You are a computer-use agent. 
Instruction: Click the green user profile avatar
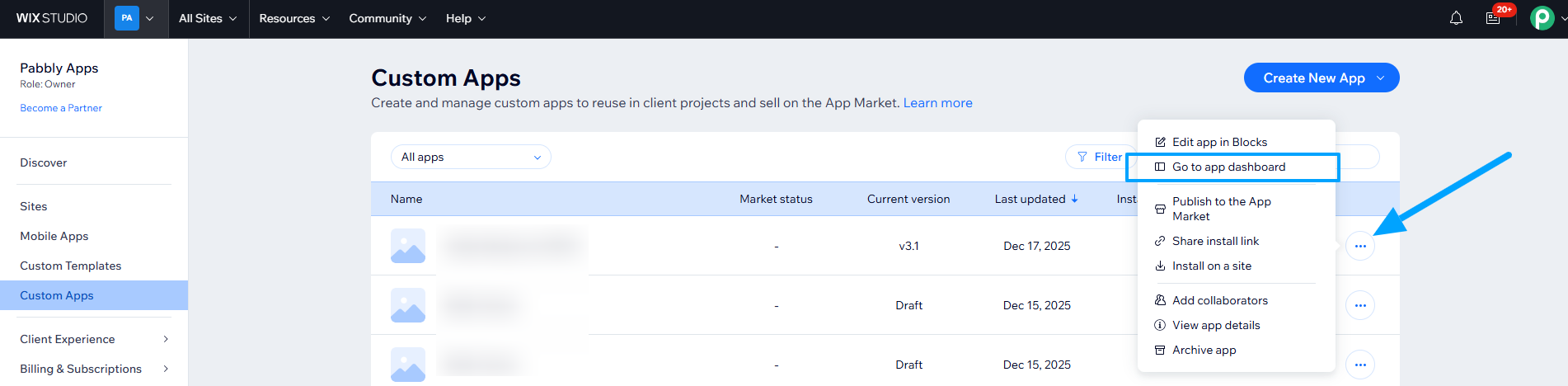1541,18
